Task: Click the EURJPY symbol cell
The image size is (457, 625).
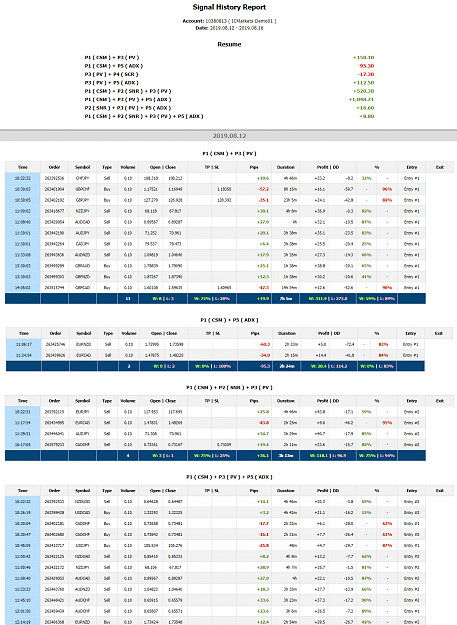Action: [82, 412]
